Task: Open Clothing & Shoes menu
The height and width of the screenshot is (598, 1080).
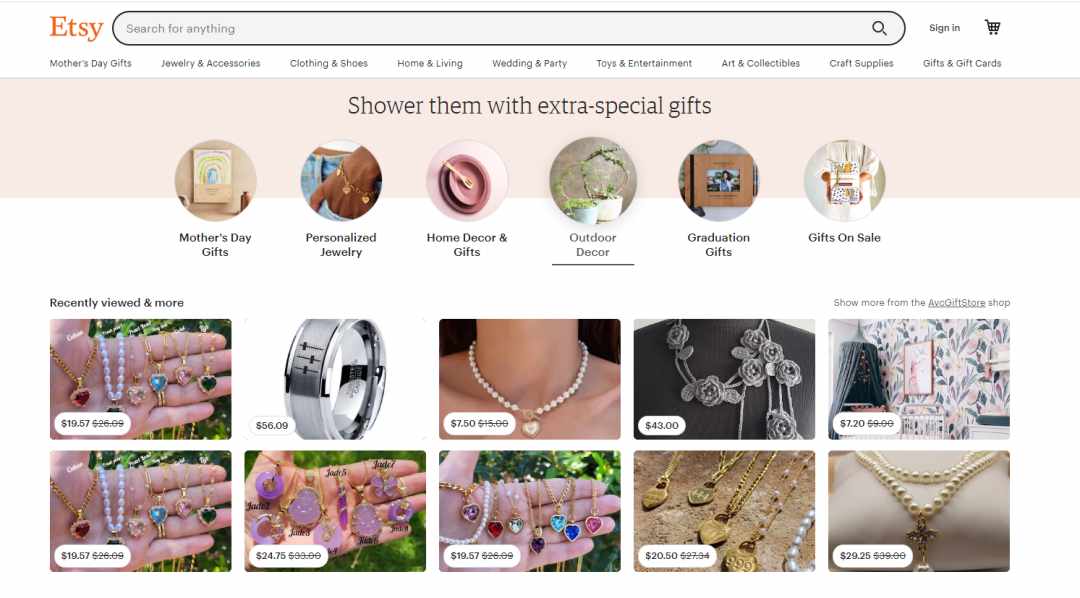Action: (329, 63)
